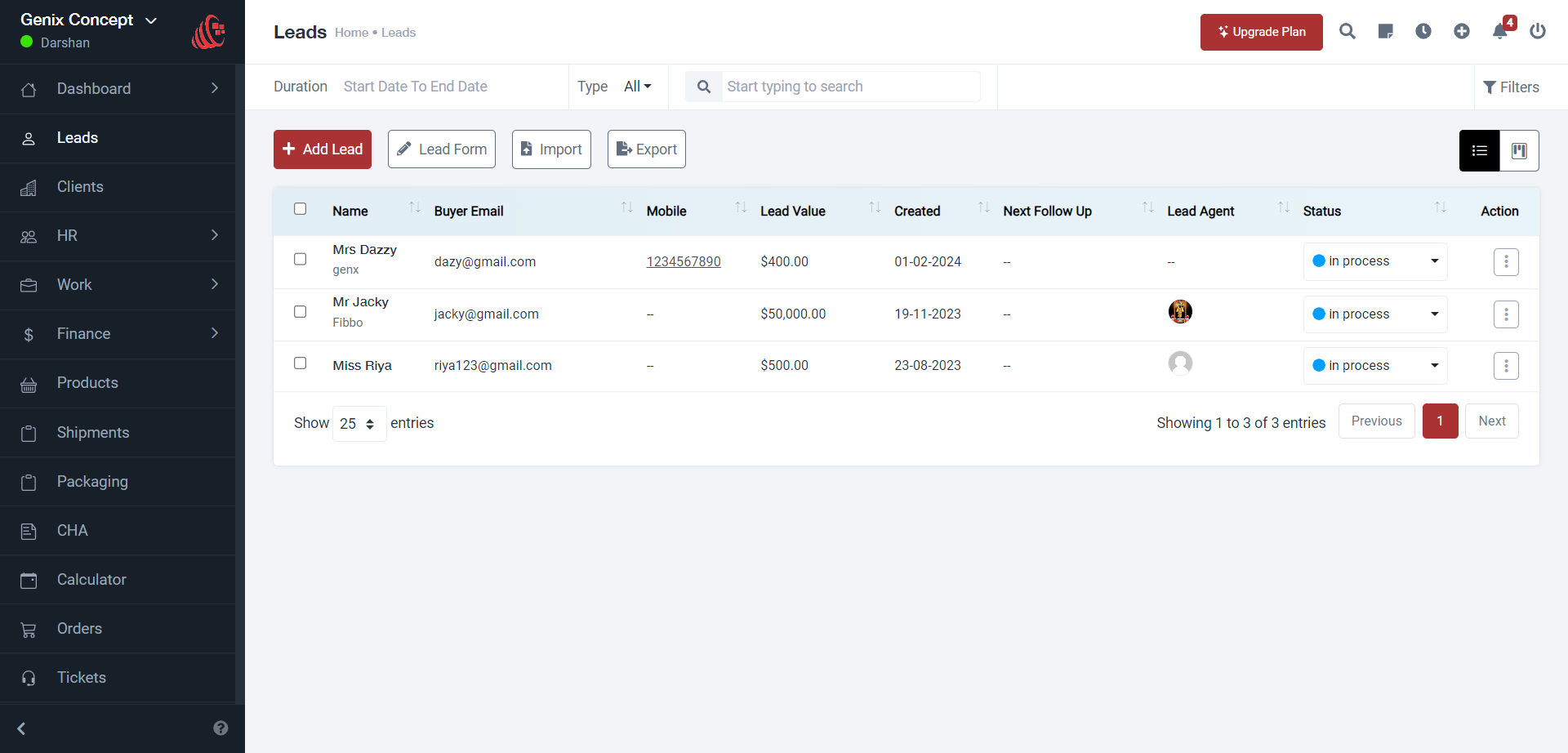The height and width of the screenshot is (753, 1568).
Task: Open the timer clock icon in header
Action: pos(1423,32)
